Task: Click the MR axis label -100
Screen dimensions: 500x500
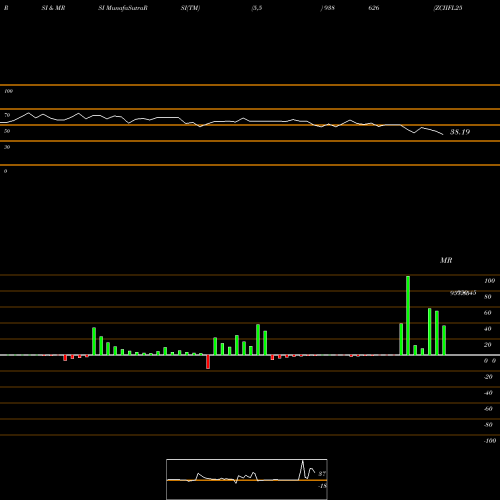Action: click(x=490, y=441)
